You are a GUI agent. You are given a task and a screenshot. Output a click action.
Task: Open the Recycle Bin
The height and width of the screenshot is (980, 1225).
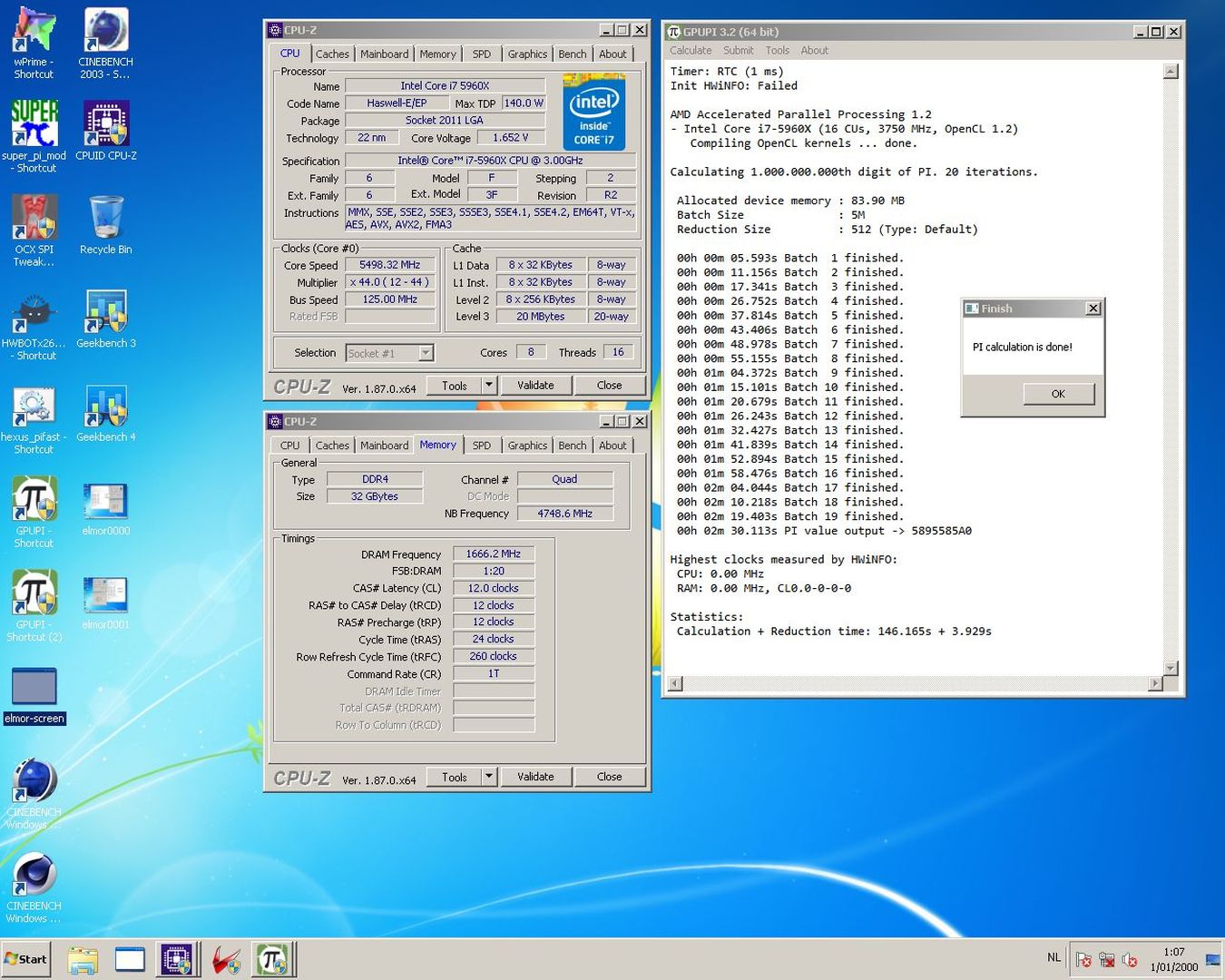tap(106, 225)
